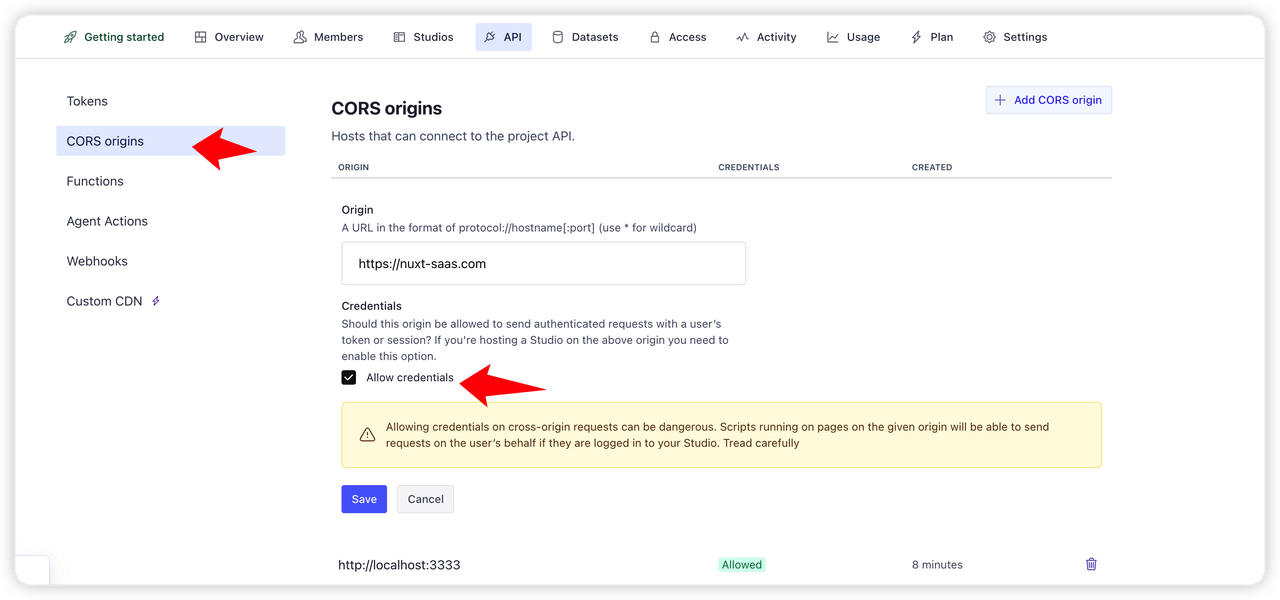Click the Activity pulse icon
Image resolution: width=1280 pixels, height=600 pixels.
click(x=742, y=37)
